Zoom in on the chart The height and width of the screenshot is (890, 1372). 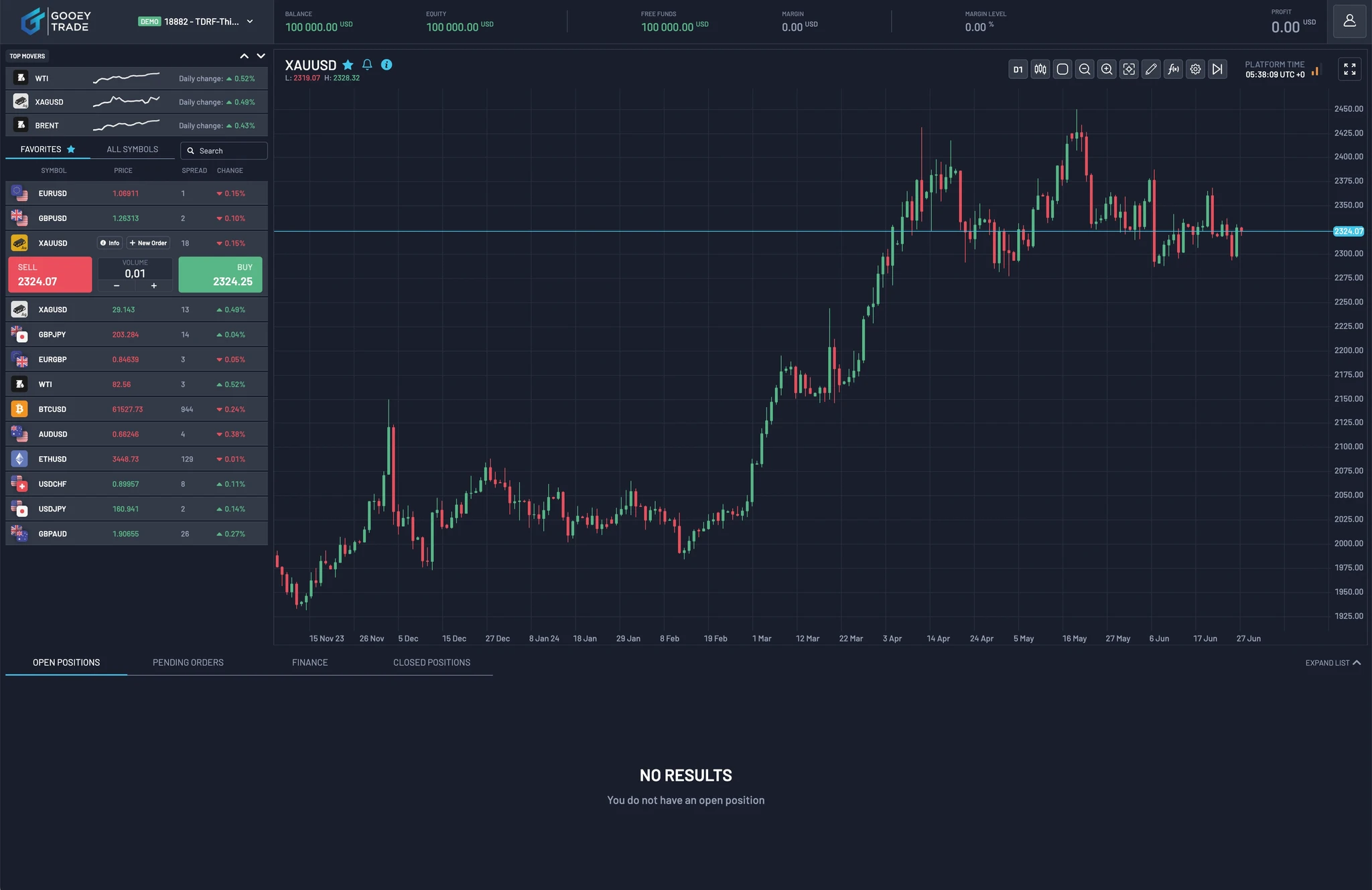coord(1106,69)
